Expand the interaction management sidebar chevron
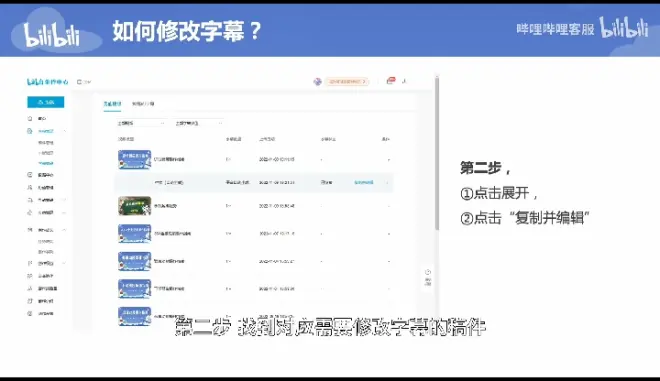This screenshot has height=381, width=660. [64, 200]
